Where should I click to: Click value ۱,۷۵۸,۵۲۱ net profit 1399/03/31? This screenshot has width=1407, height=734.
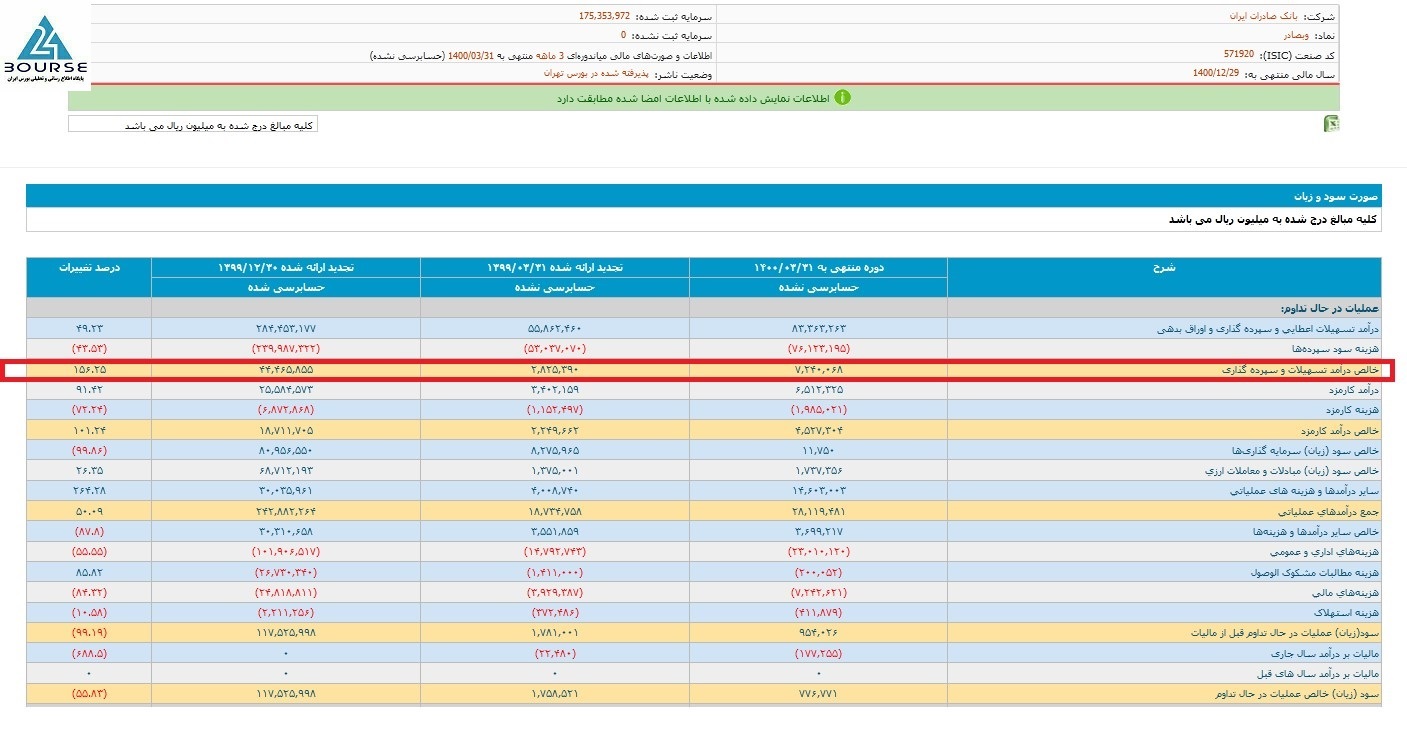point(555,694)
